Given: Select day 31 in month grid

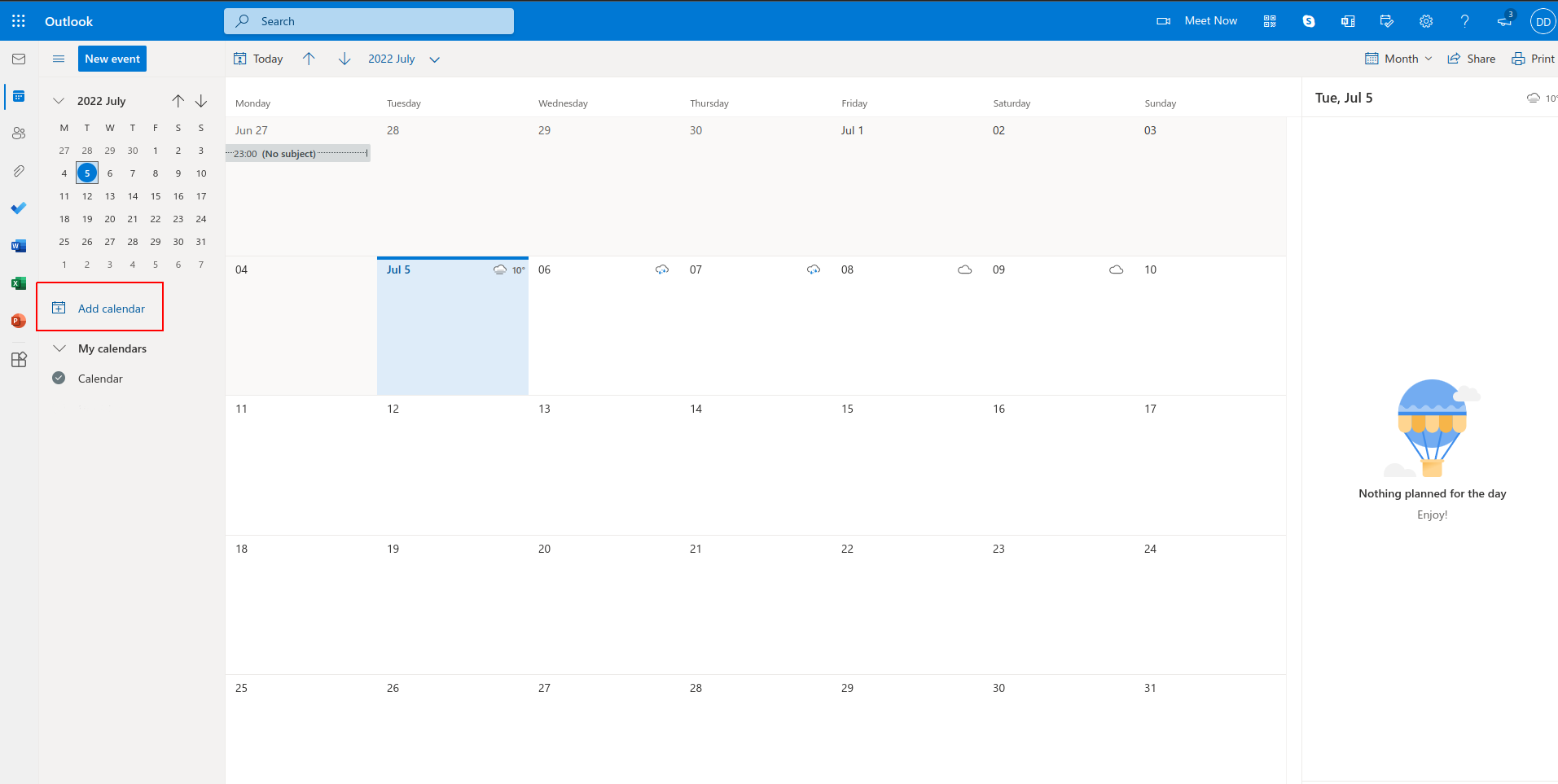Looking at the screenshot, I should 1210,729.
